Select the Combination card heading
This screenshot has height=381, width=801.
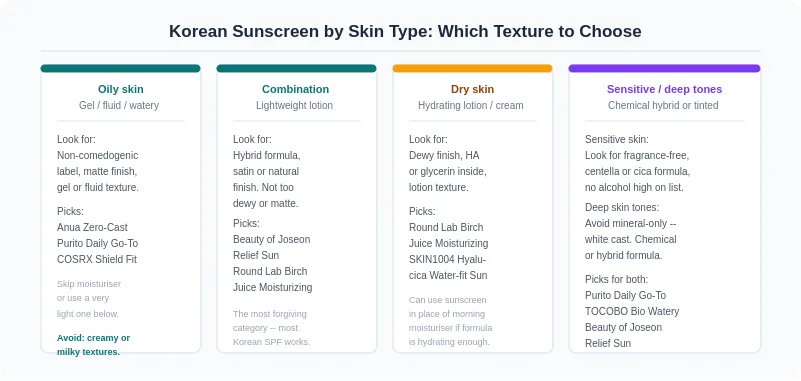295,89
